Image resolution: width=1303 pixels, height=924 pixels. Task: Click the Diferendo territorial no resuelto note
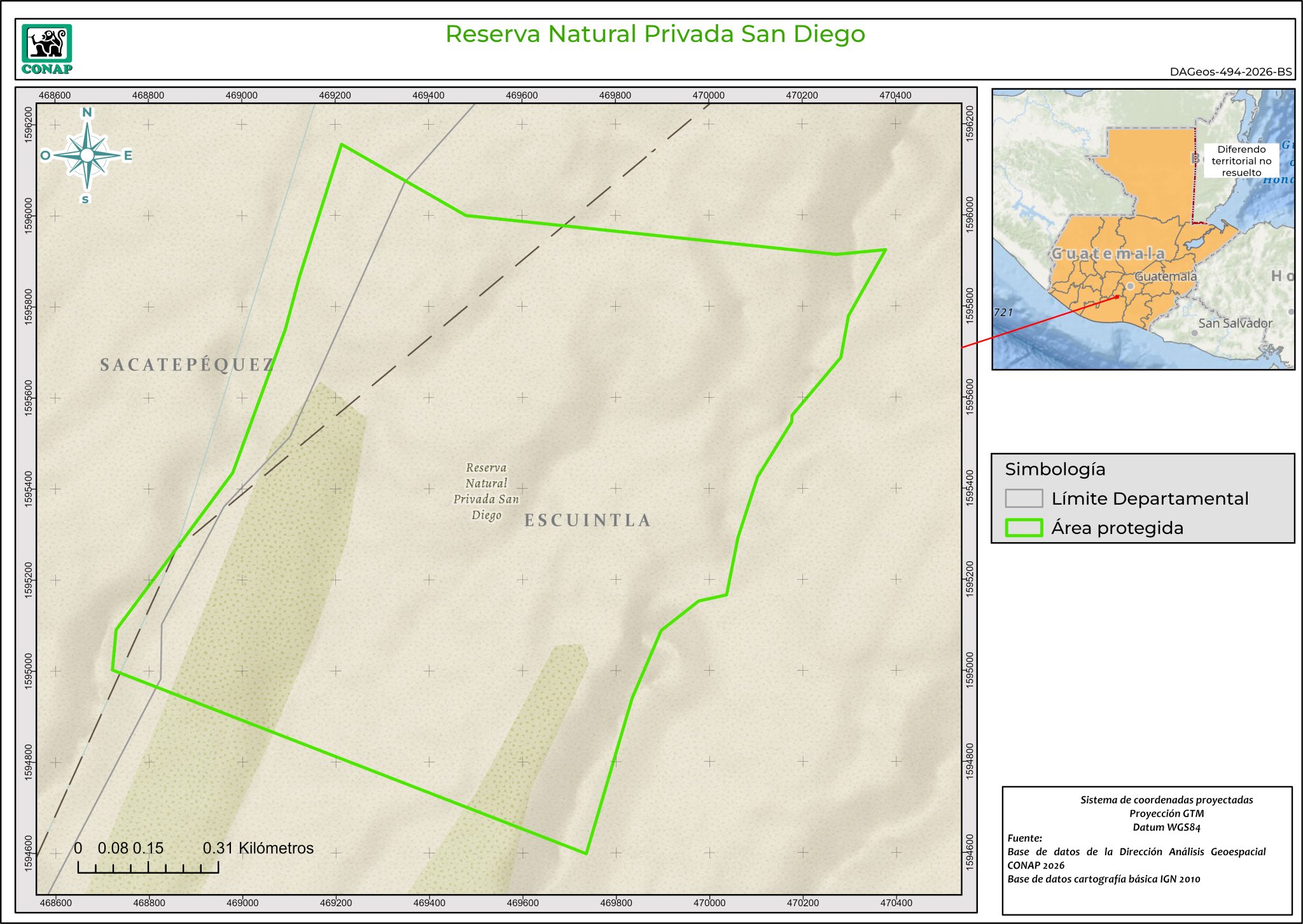(1241, 161)
